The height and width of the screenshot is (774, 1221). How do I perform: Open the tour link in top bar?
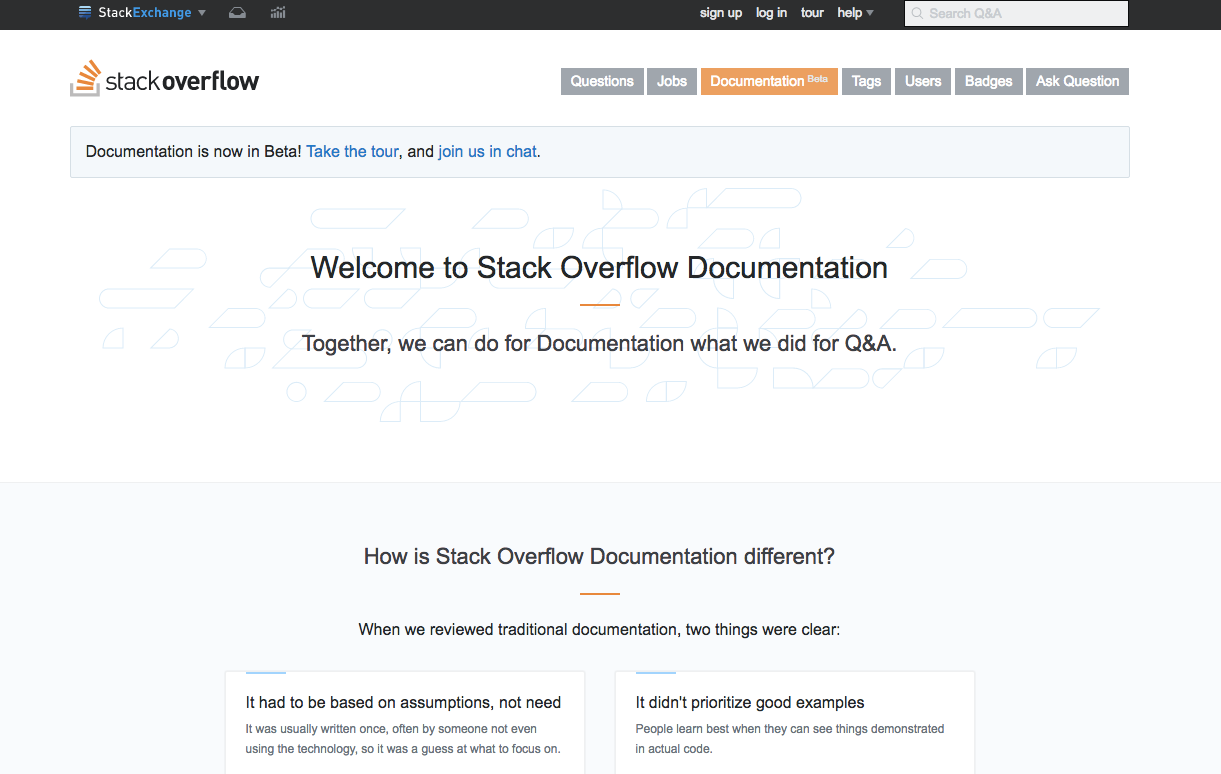click(812, 13)
